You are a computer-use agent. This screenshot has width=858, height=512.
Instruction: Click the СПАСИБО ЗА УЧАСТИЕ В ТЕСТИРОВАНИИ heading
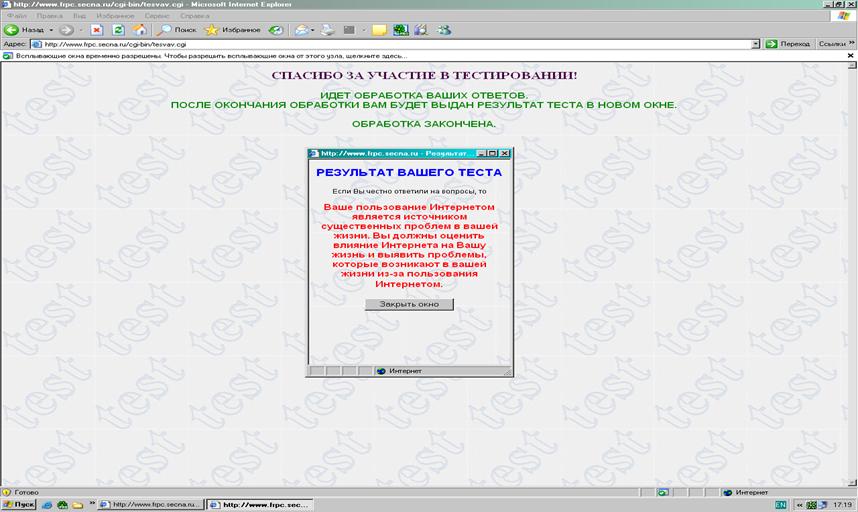424,75
